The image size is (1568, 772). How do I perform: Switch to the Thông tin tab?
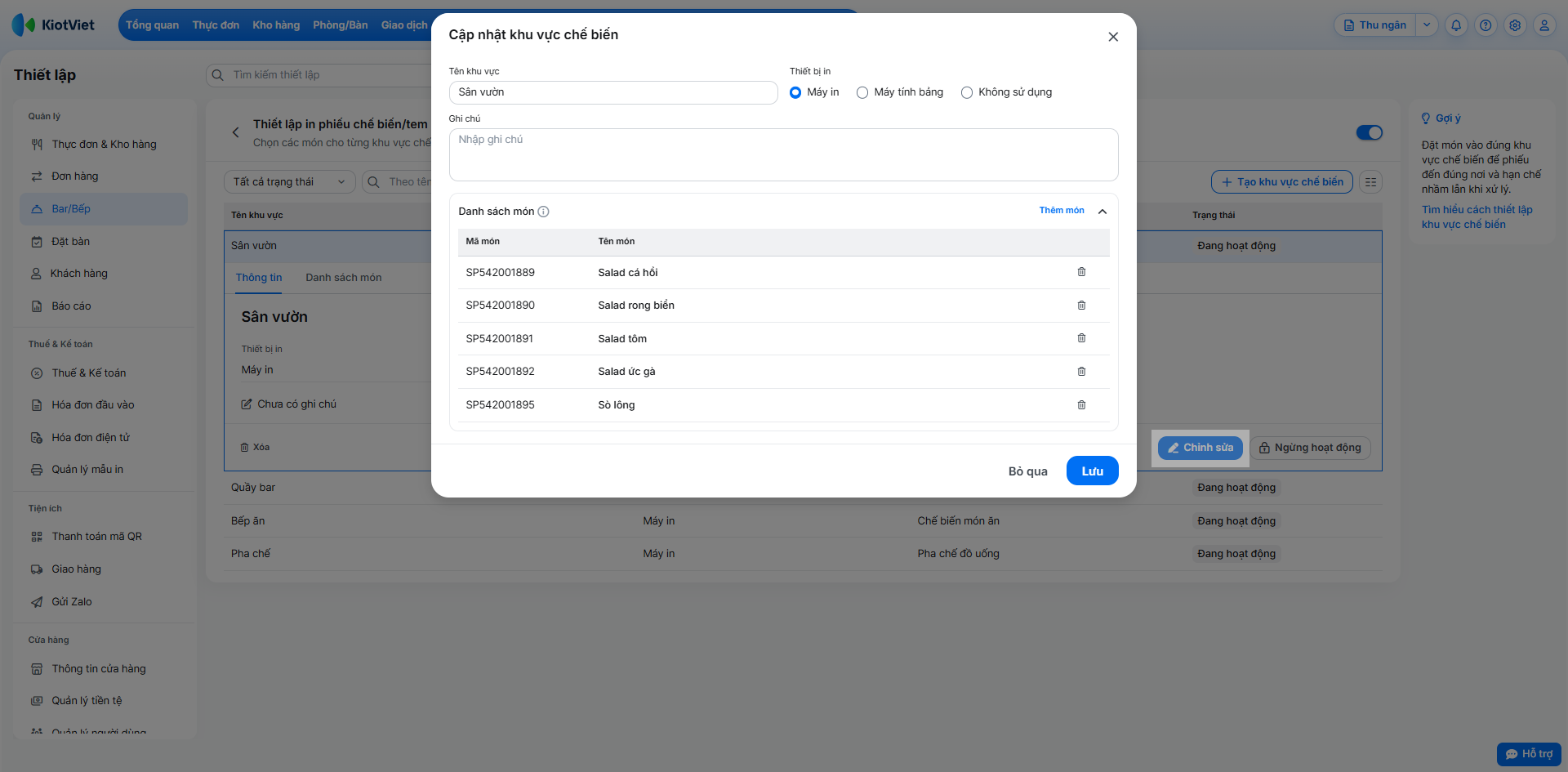(x=259, y=278)
